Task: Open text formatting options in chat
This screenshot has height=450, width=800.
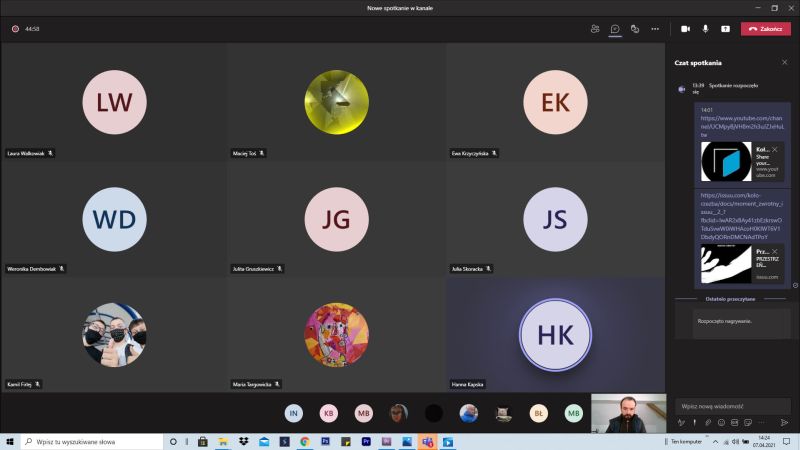Action: click(681, 423)
